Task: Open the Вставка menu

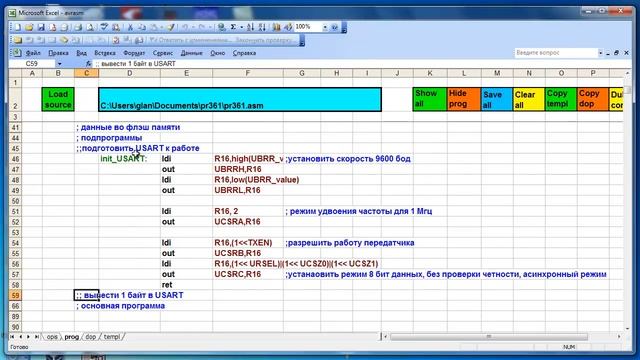Action: (x=104, y=53)
